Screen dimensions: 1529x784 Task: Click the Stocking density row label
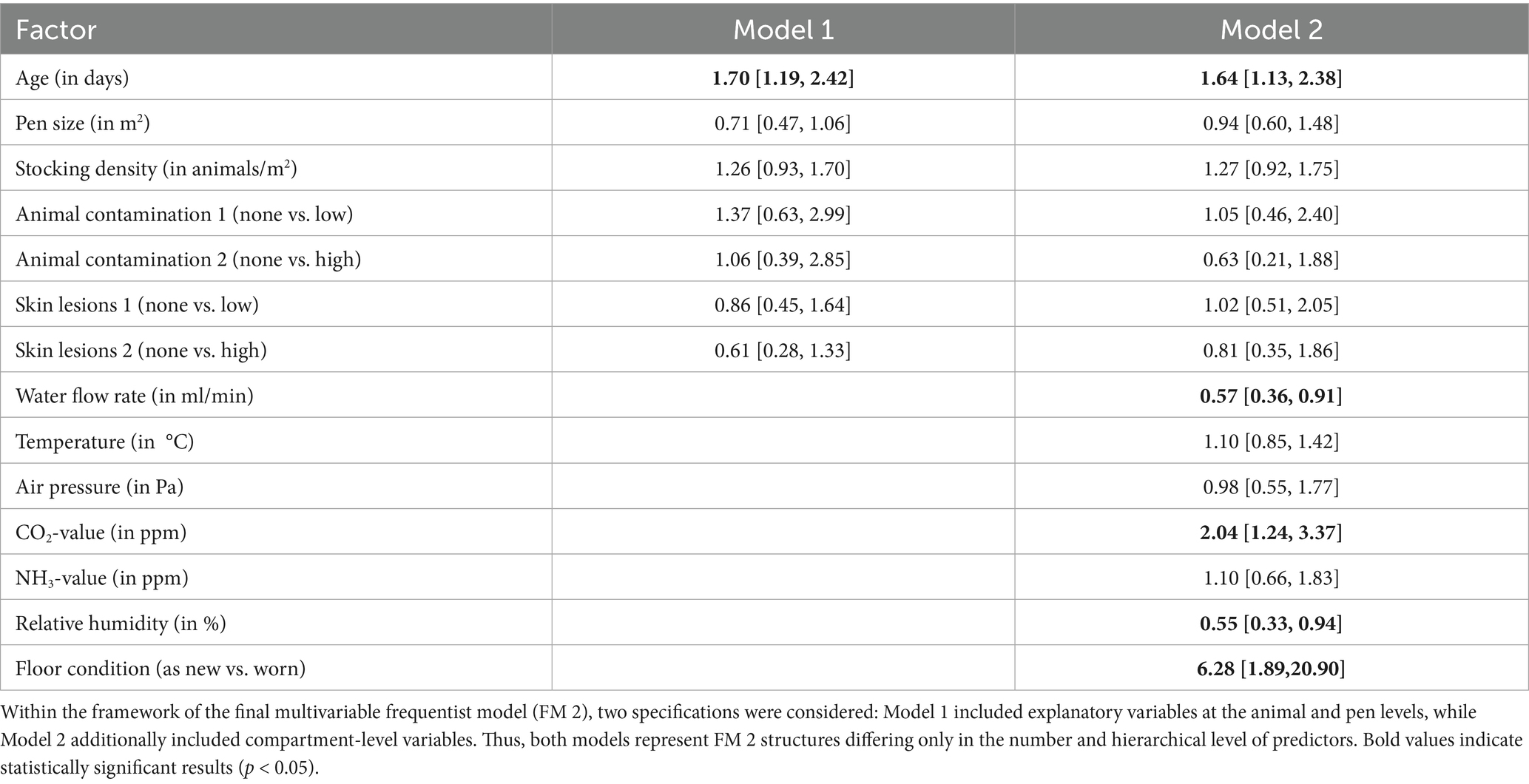[156, 169]
